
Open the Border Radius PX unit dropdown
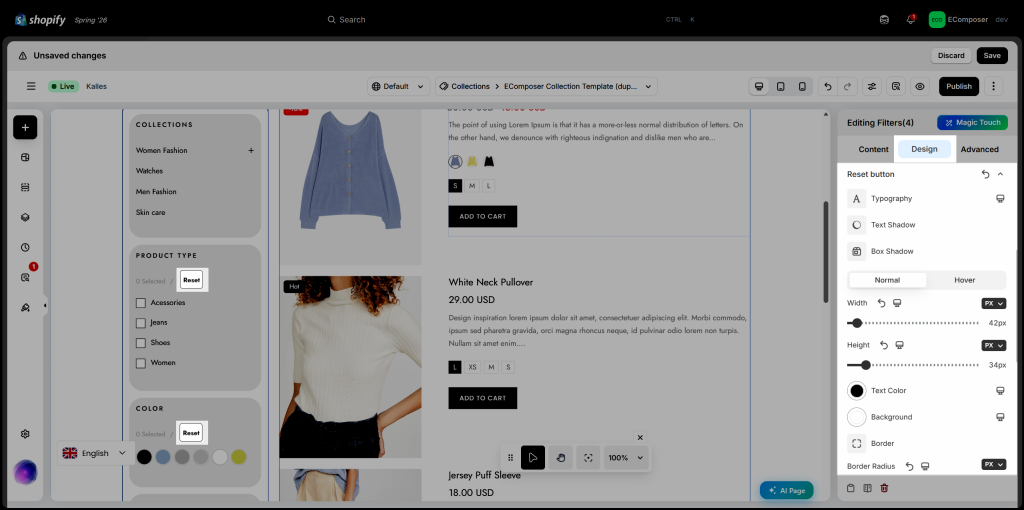point(993,464)
